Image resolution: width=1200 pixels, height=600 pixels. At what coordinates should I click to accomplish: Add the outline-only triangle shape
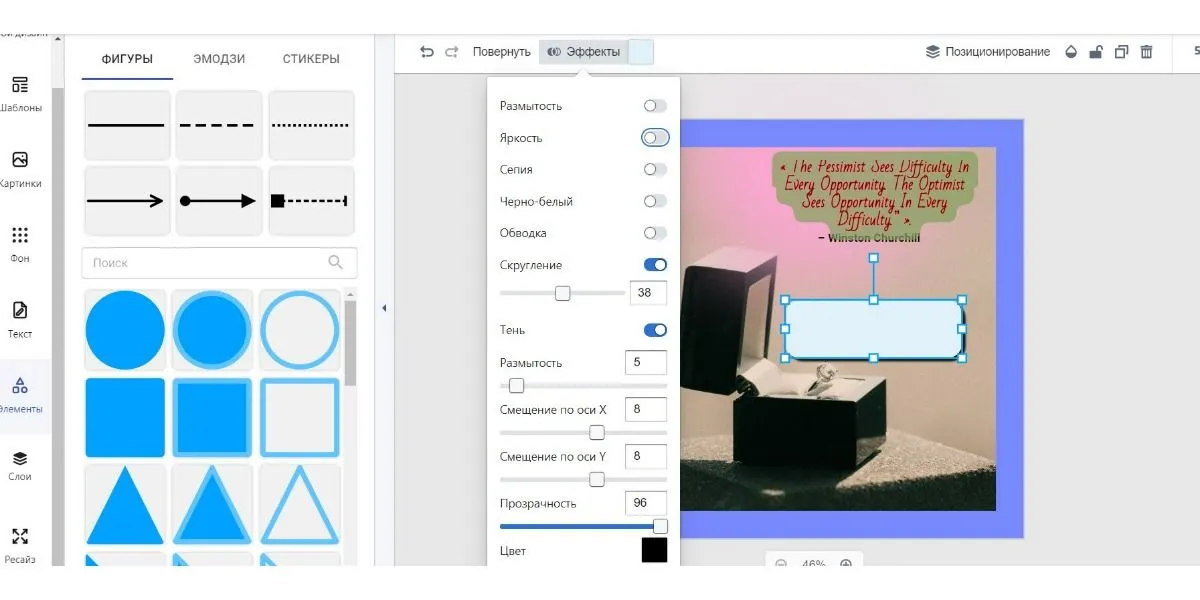pyautogui.click(x=300, y=505)
